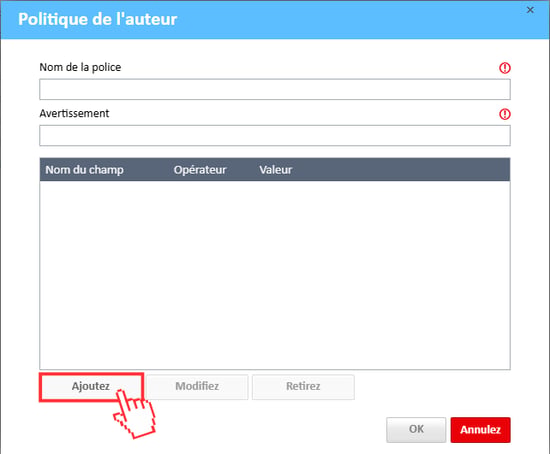
Task: Click the Avertissement label
Action: [74, 113]
